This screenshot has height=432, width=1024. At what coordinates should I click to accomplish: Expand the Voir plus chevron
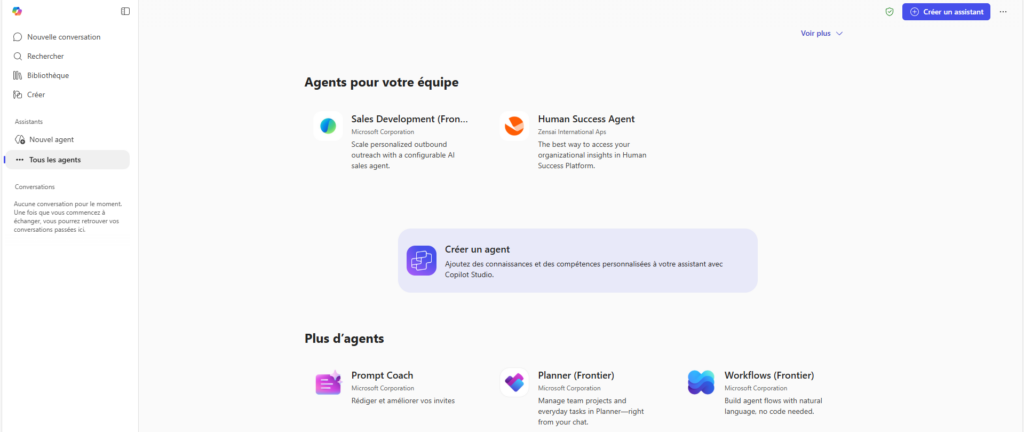(839, 33)
